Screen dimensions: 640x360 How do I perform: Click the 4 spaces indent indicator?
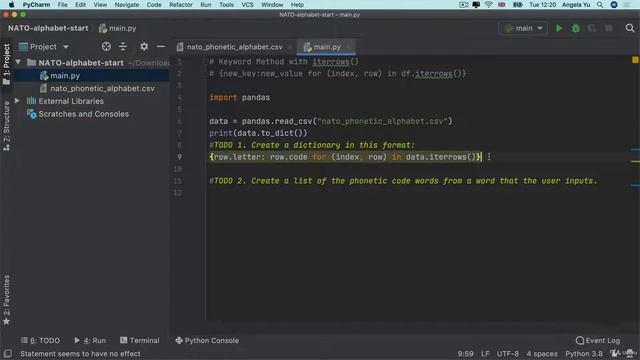tap(542, 353)
